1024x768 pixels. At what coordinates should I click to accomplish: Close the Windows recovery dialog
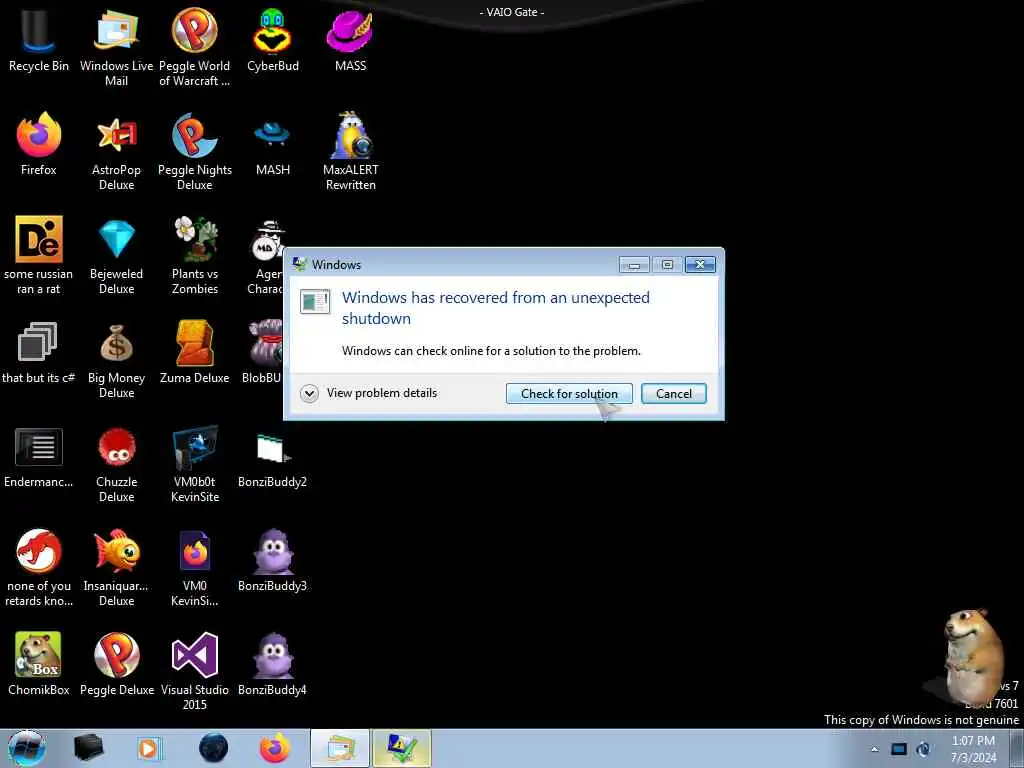(x=700, y=264)
